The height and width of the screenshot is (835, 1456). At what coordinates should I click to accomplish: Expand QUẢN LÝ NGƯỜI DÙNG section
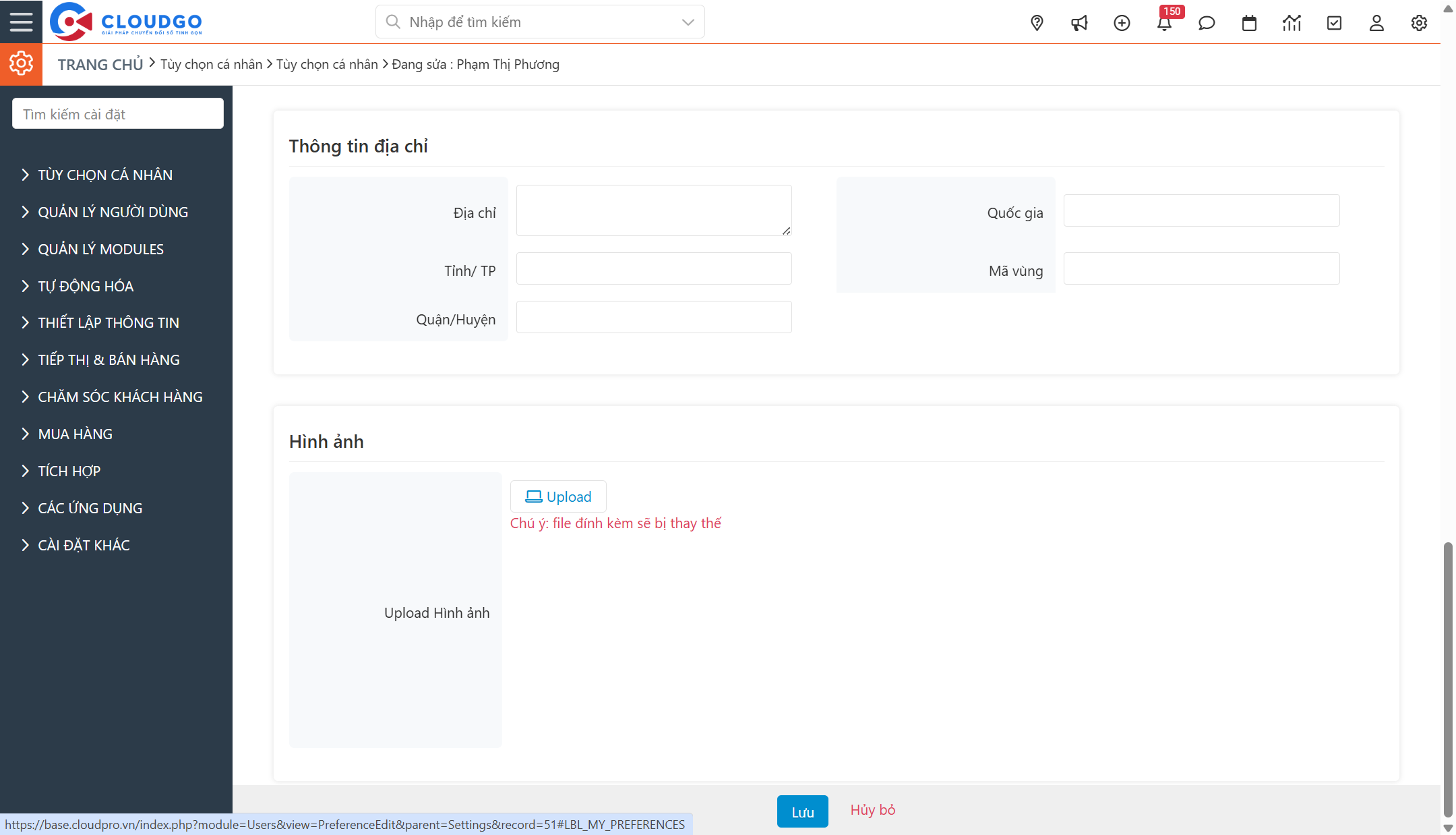point(113,212)
